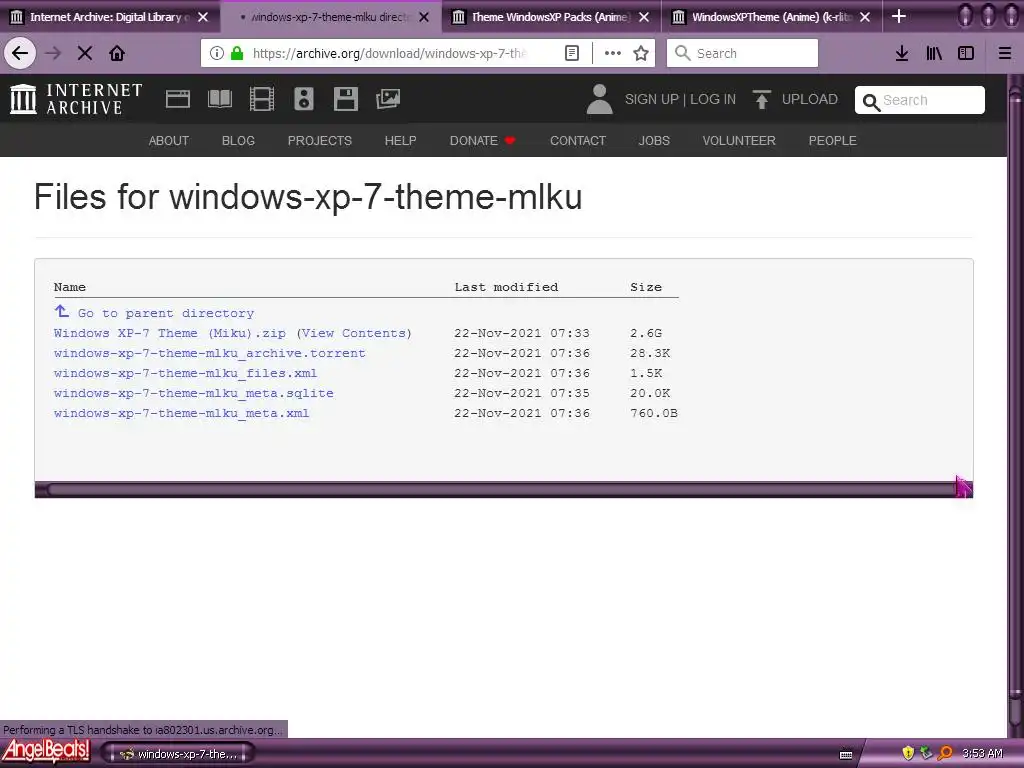Click the page vertical scrollbar
This screenshot has height=768, width=1024.
point(1016,405)
